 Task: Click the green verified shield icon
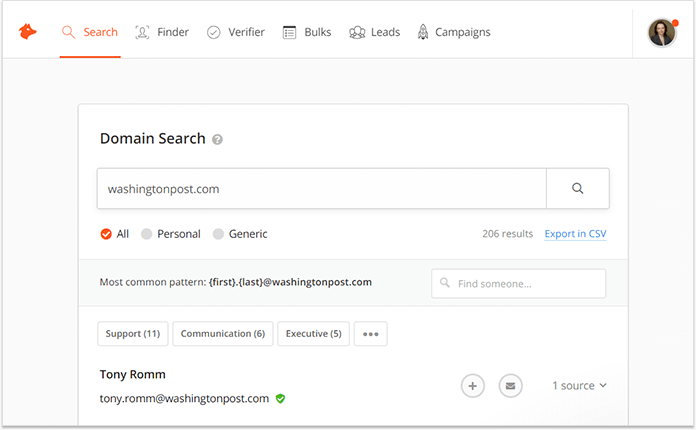click(x=280, y=398)
